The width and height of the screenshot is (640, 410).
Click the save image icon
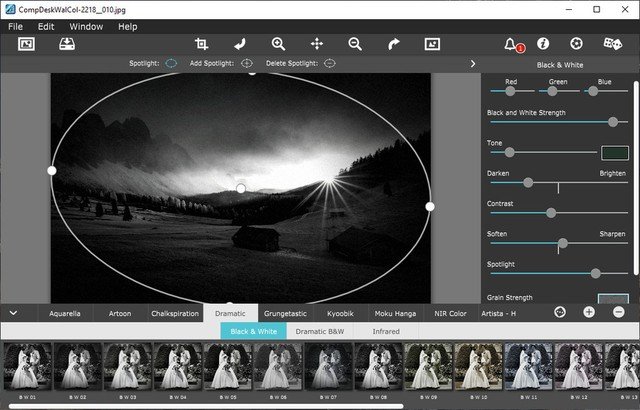[67, 44]
